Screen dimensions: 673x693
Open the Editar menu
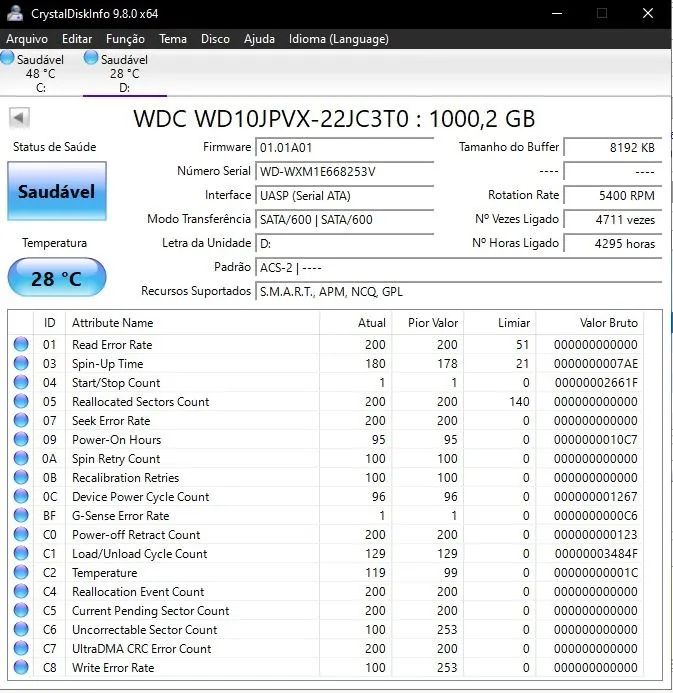pyautogui.click(x=77, y=39)
